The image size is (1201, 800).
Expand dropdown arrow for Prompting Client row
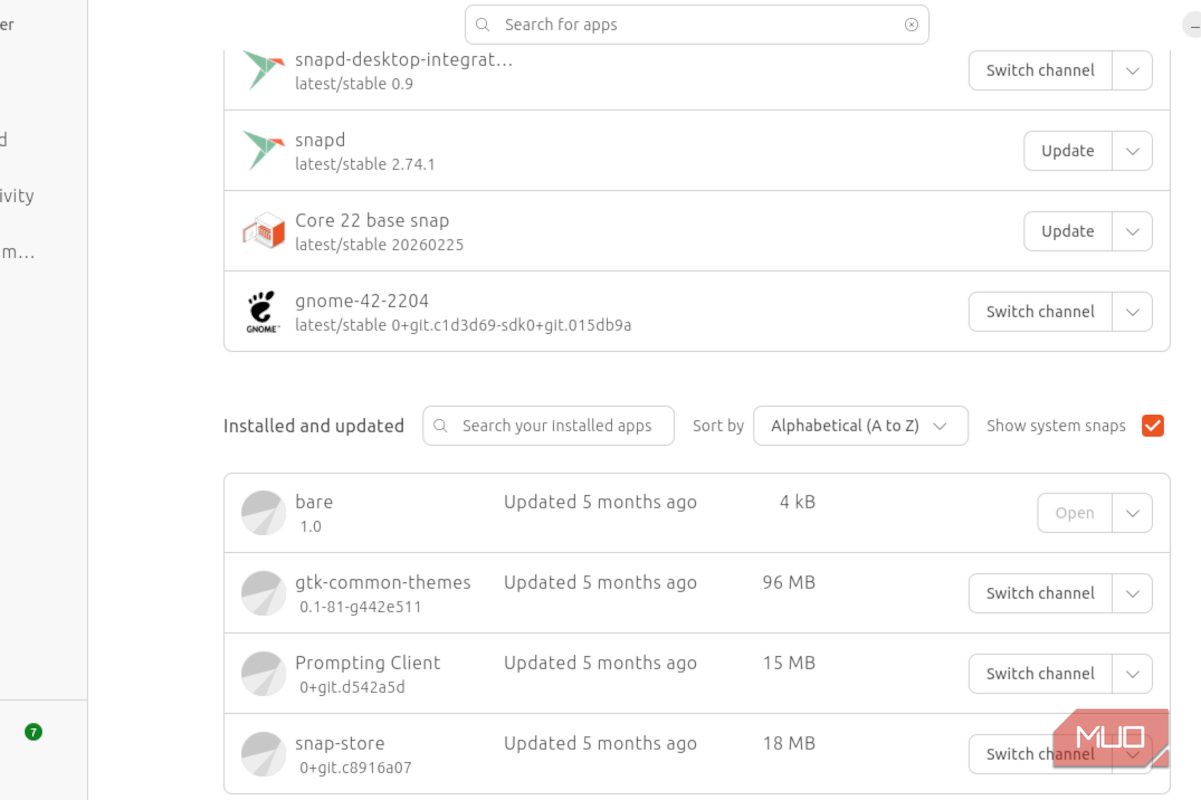coord(1132,674)
